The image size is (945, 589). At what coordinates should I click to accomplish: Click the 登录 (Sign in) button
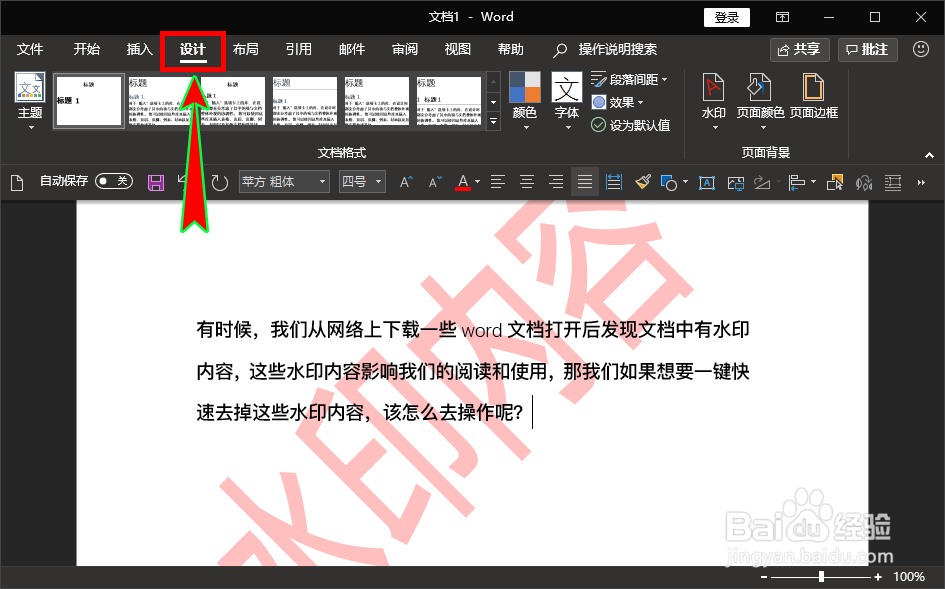point(726,17)
